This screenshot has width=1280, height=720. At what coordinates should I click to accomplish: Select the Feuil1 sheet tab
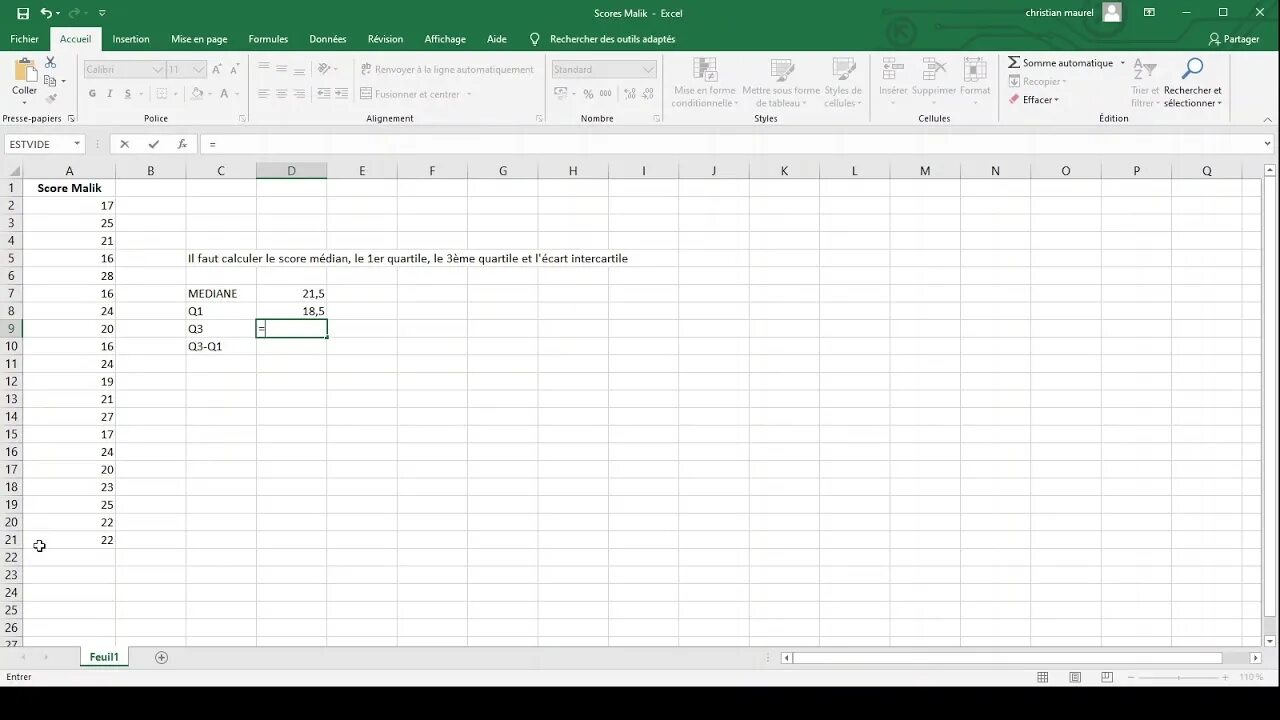tap(104, 657)
